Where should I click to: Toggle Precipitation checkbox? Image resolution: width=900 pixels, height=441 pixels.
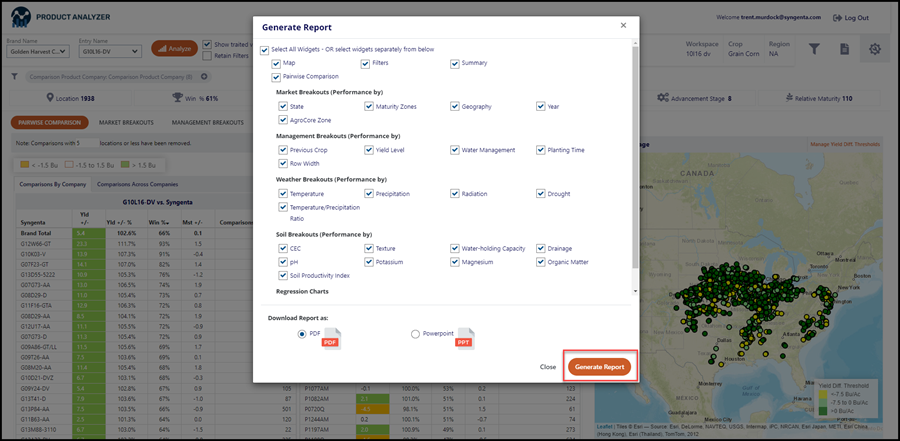pyautogui.click(x=368, y=194)
